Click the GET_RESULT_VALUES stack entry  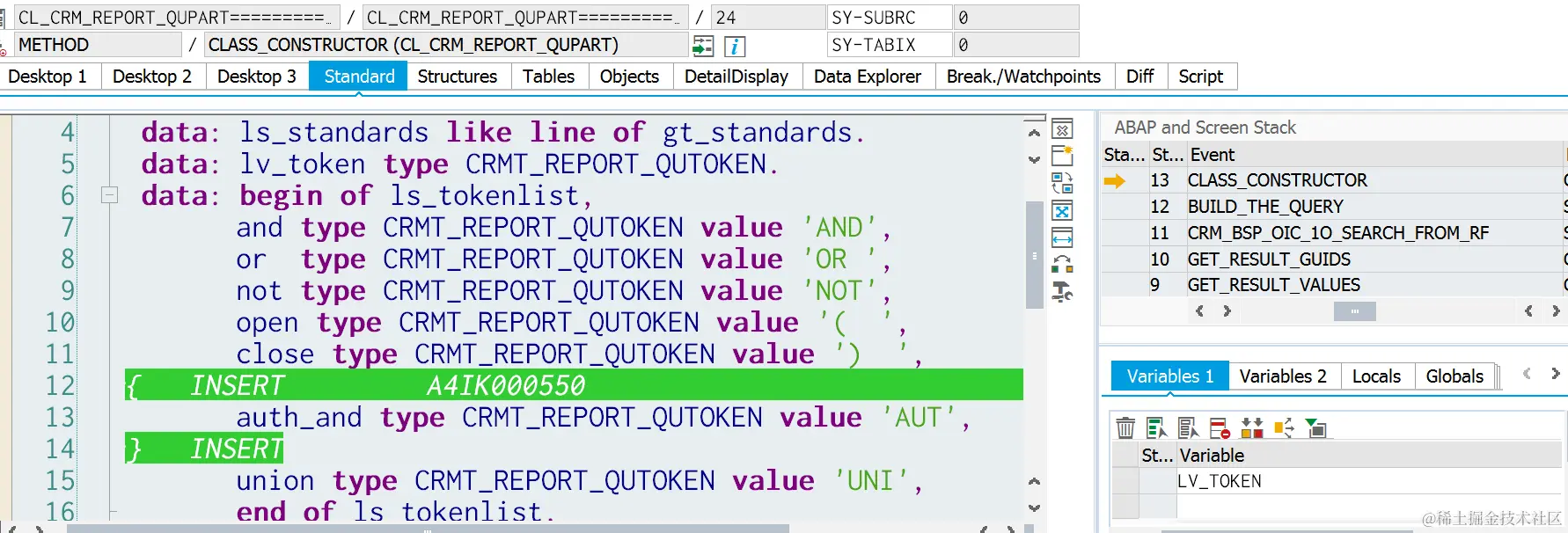[1274, 285]
